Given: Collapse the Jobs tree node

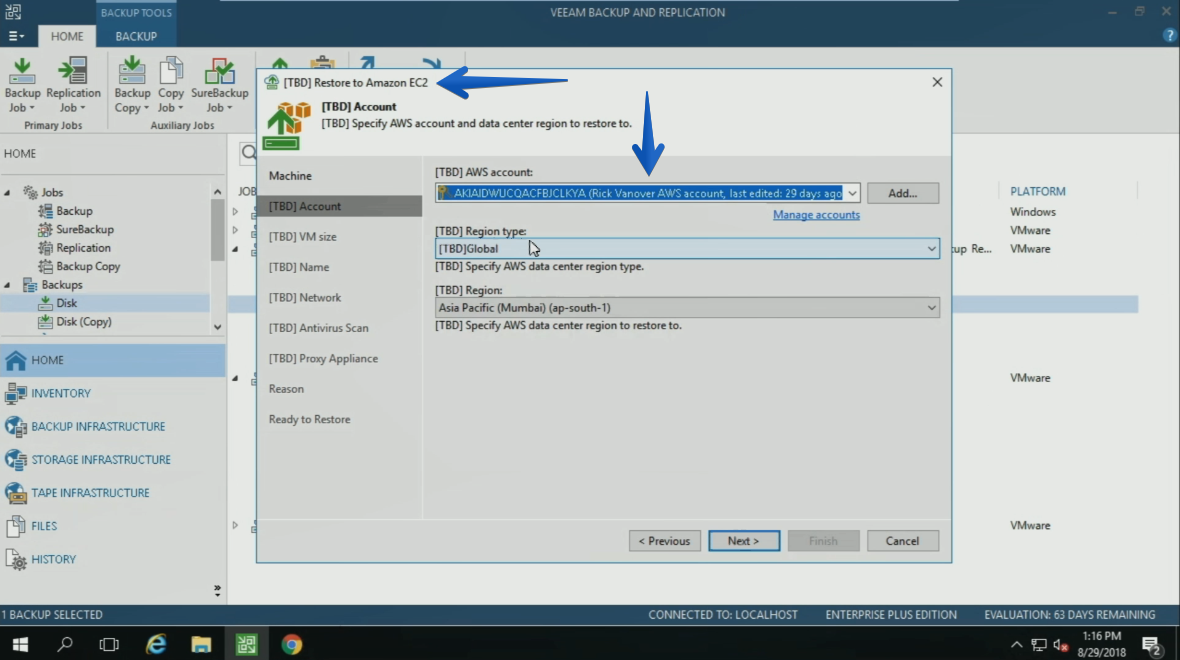Looking at the screenshot, I should pyautogui.click(x=8, y=193).
